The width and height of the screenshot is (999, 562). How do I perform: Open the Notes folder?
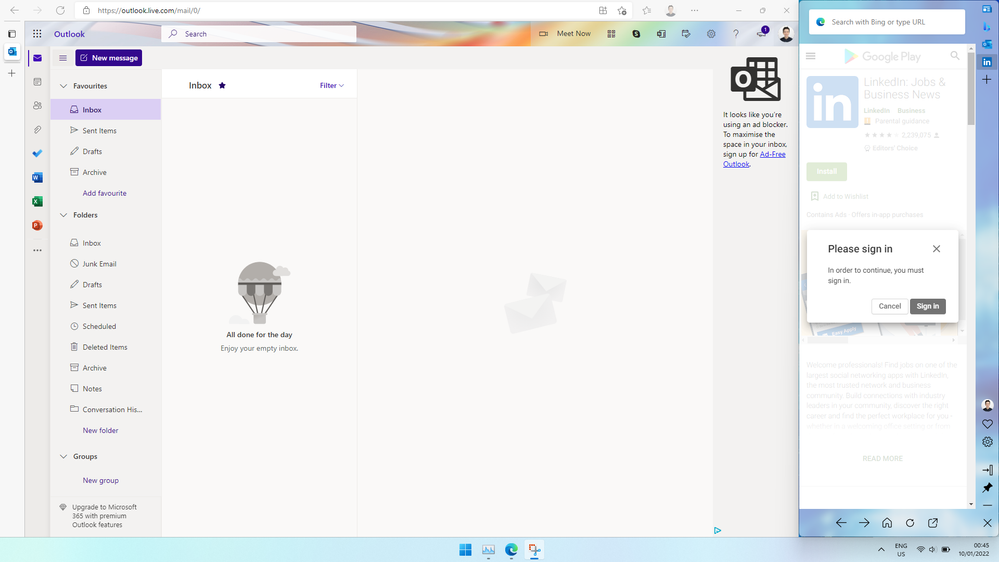click(106, 389)
